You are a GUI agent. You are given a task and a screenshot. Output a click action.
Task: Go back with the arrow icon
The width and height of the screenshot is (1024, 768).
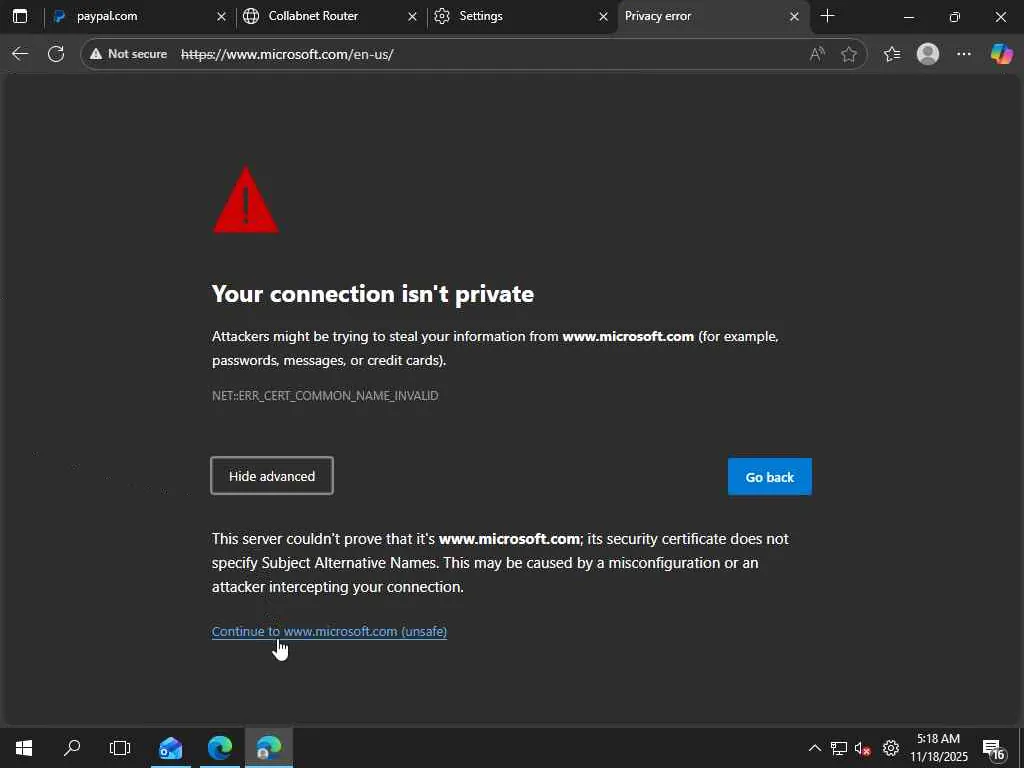pos(20,54)
